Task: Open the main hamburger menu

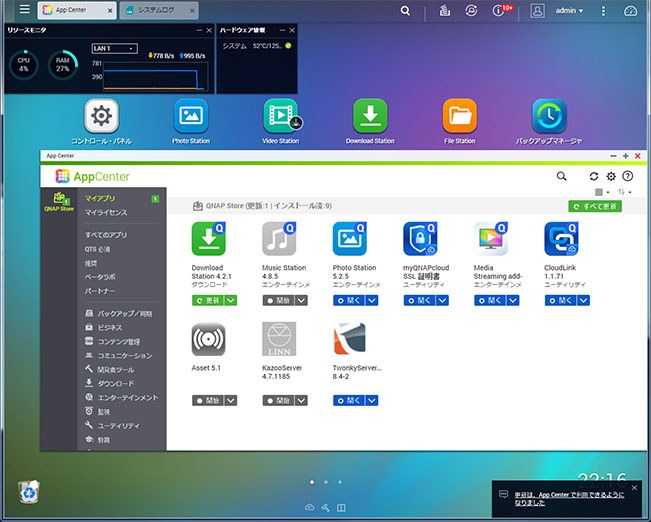Action: point(24,9)
